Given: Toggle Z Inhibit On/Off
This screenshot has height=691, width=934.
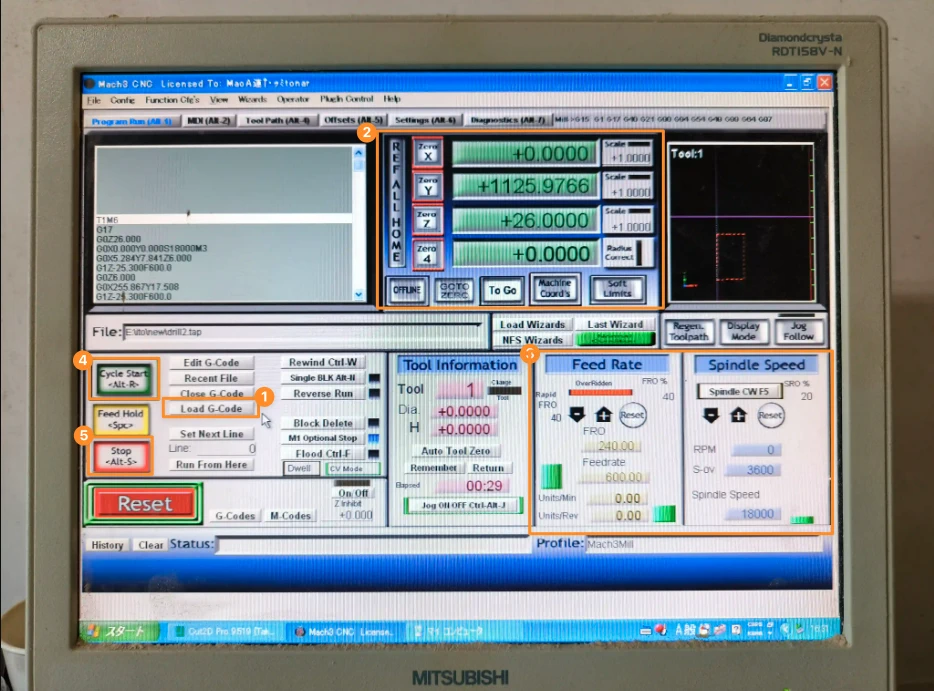Looking at the screenshot, I should 353,493.
